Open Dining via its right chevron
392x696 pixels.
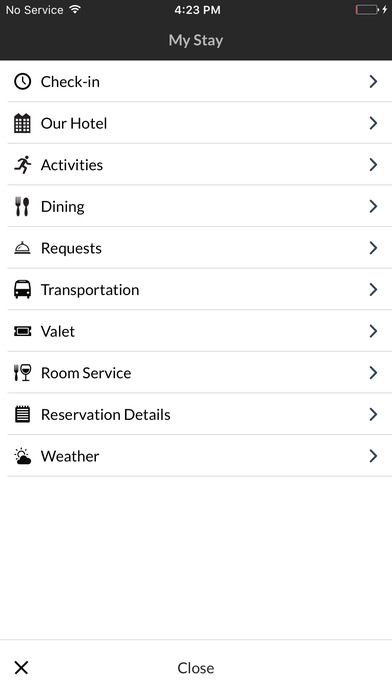[x=373, y=206]
